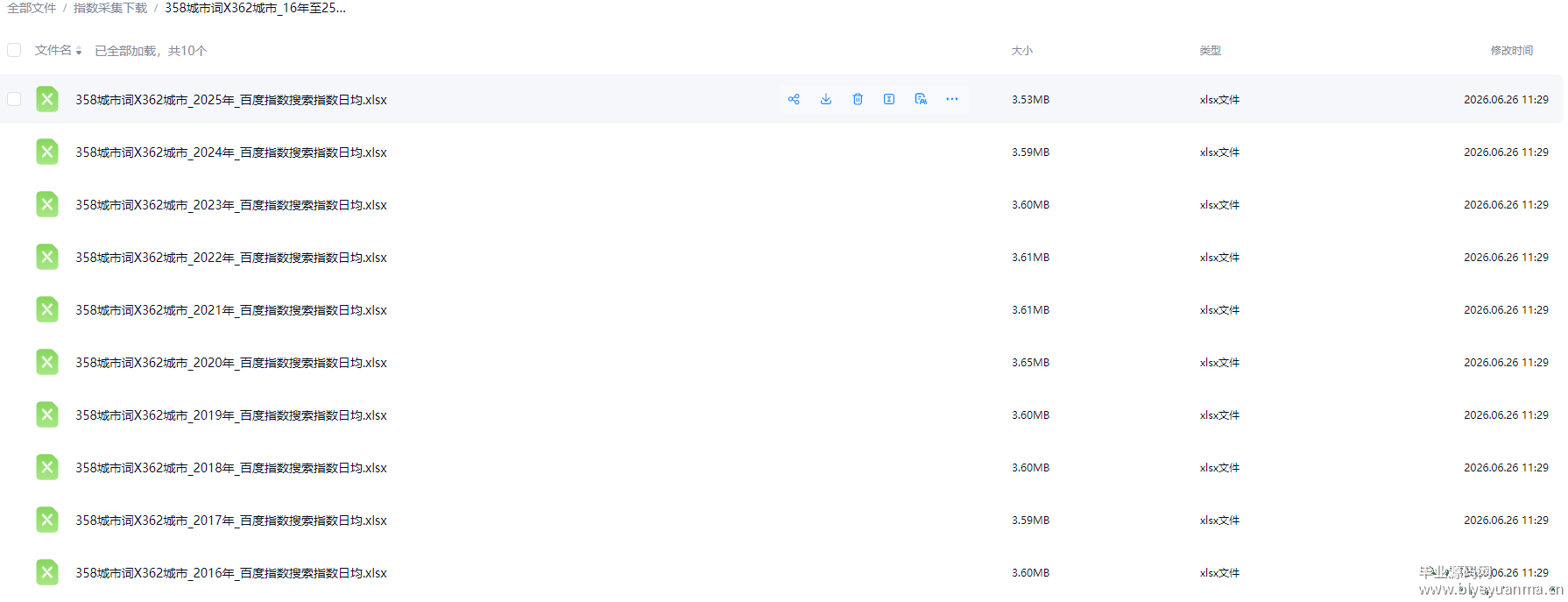Click the 3.53MB size of the 2025年 file
Screen dimensions: 1568x602
click(1031, 100)
